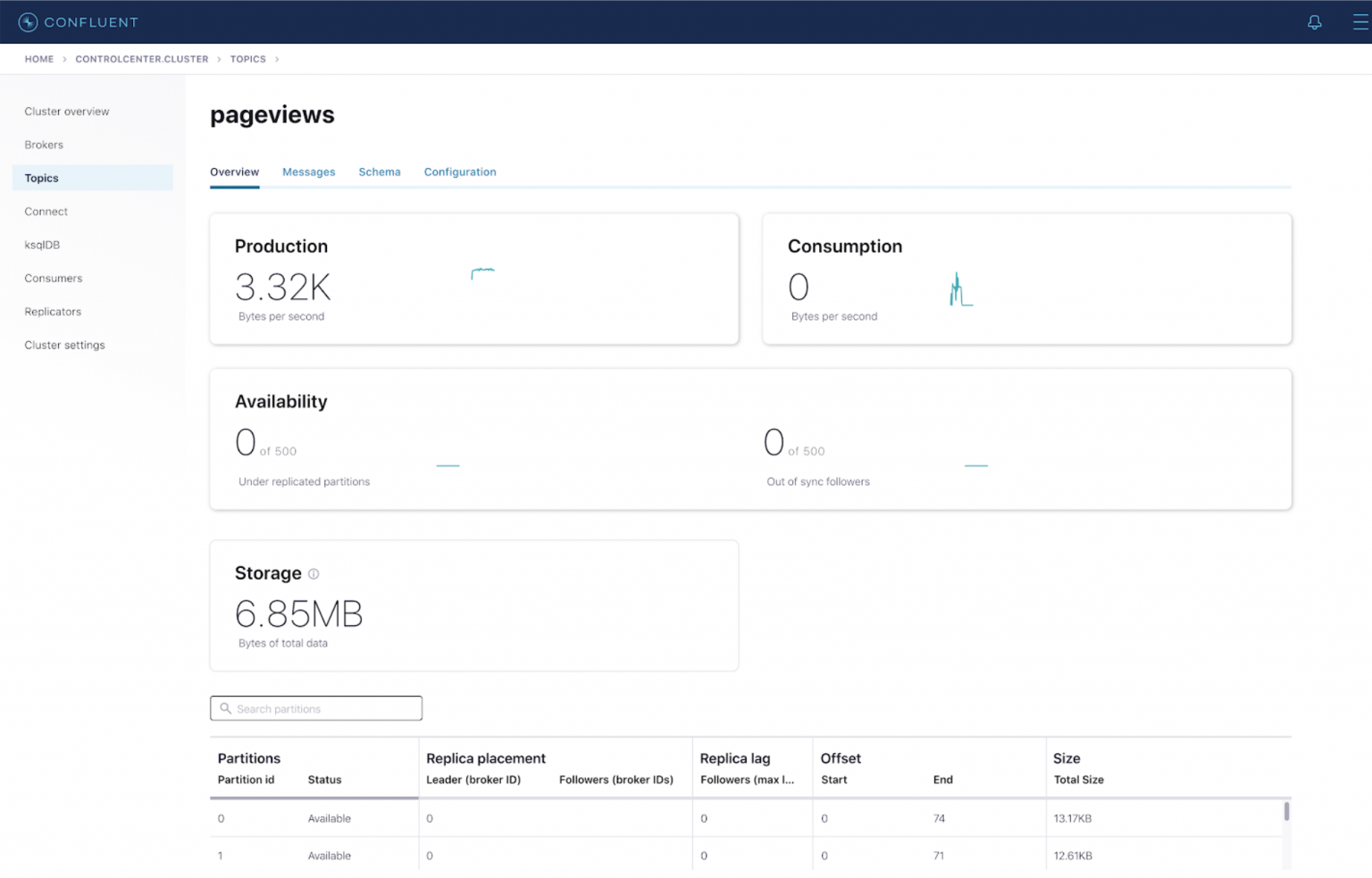Click the Storage info icon
The width and height of the screenshot is (1372, 878).
click(x=314, y=574)
